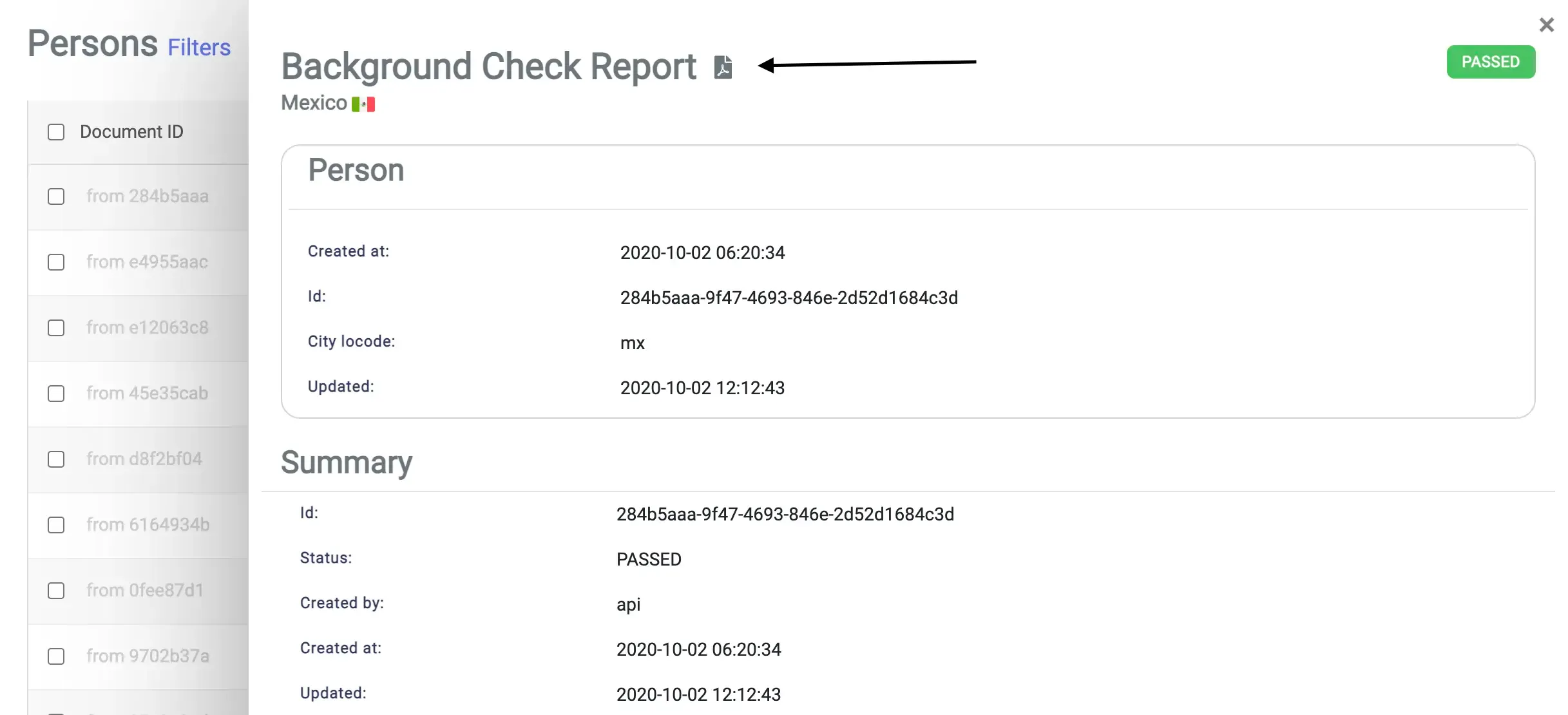The image size is (1568, 715).
Task: Open the Persons Filters link
Action: 199,48
